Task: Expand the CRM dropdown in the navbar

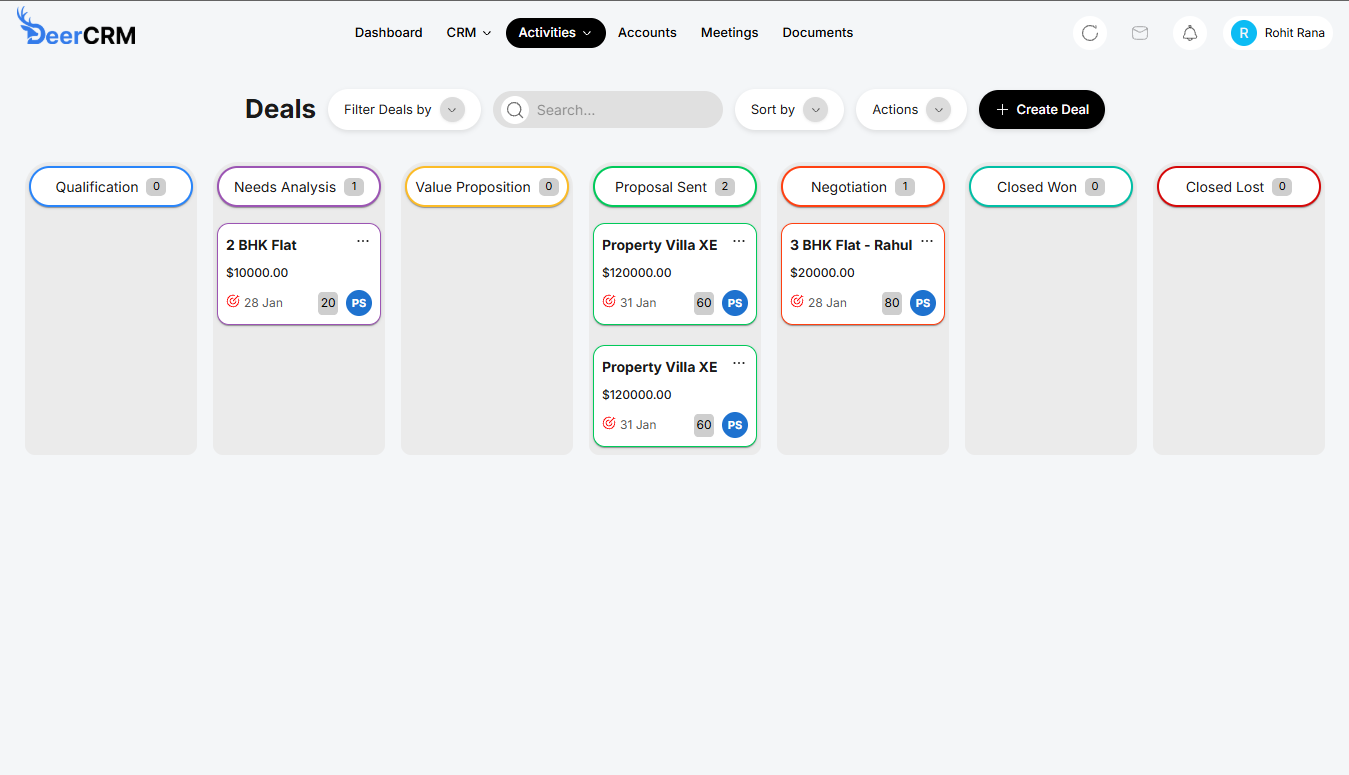Action: (468, 32)
